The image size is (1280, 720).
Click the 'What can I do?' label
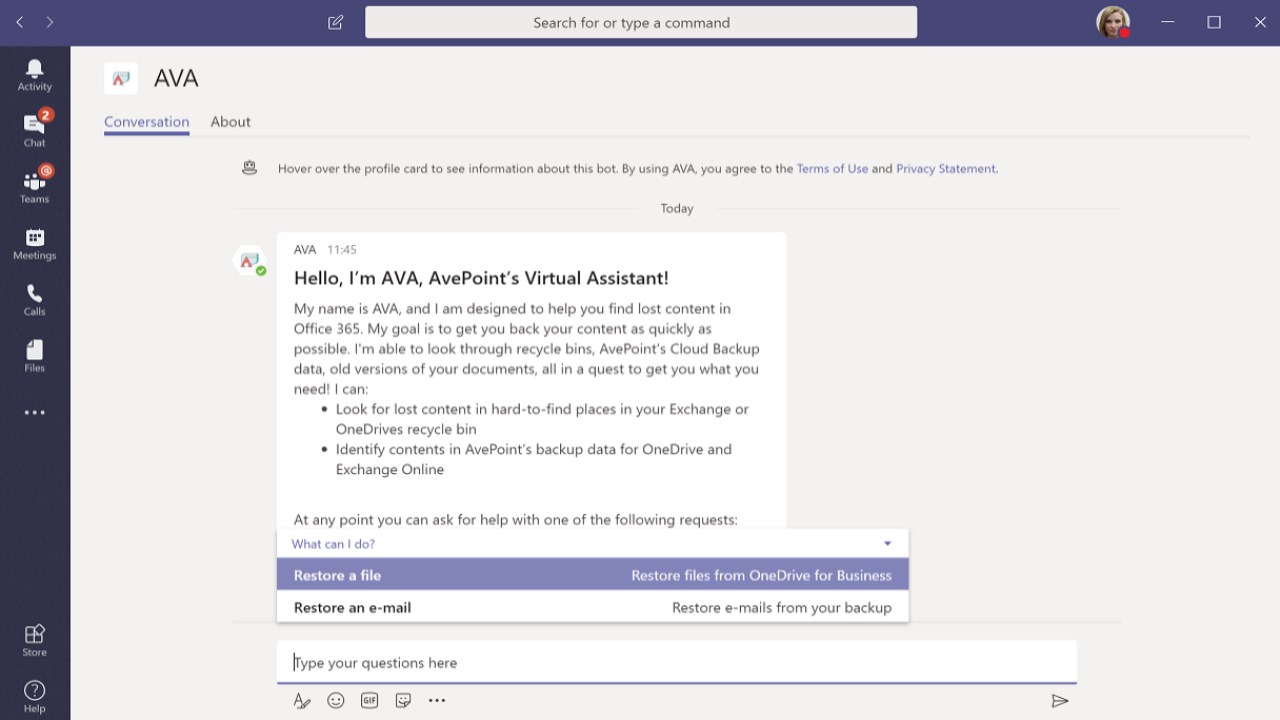(333, 544)
